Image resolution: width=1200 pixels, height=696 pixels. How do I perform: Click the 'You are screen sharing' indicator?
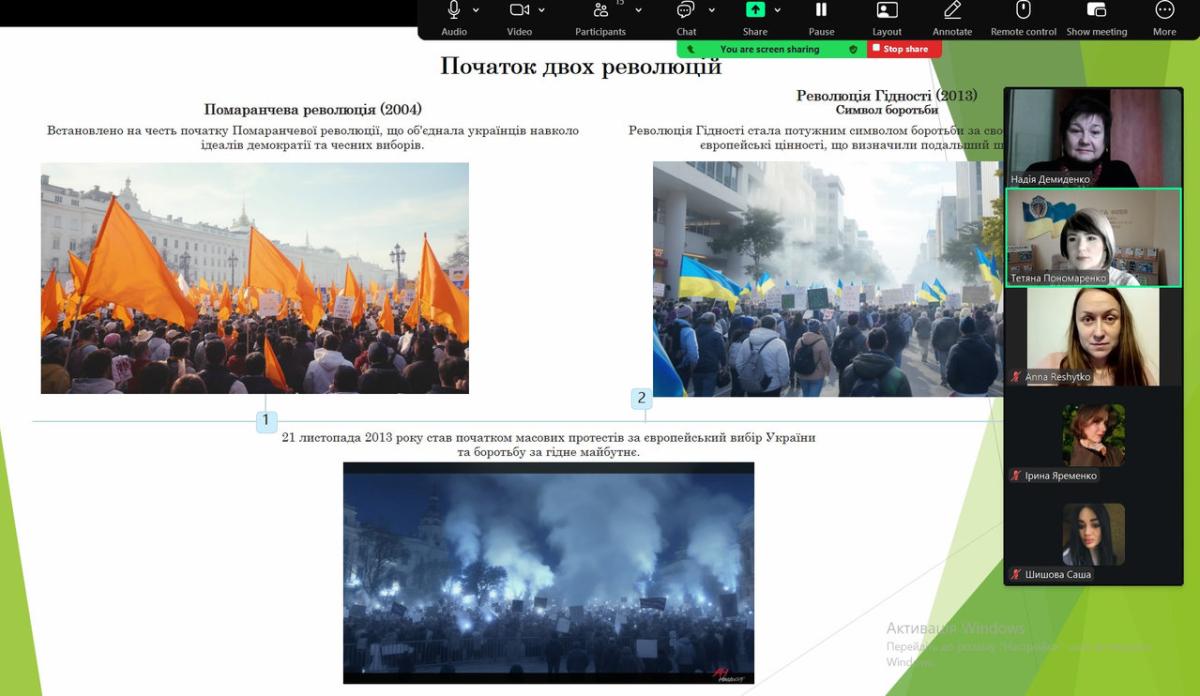[769, 49]
